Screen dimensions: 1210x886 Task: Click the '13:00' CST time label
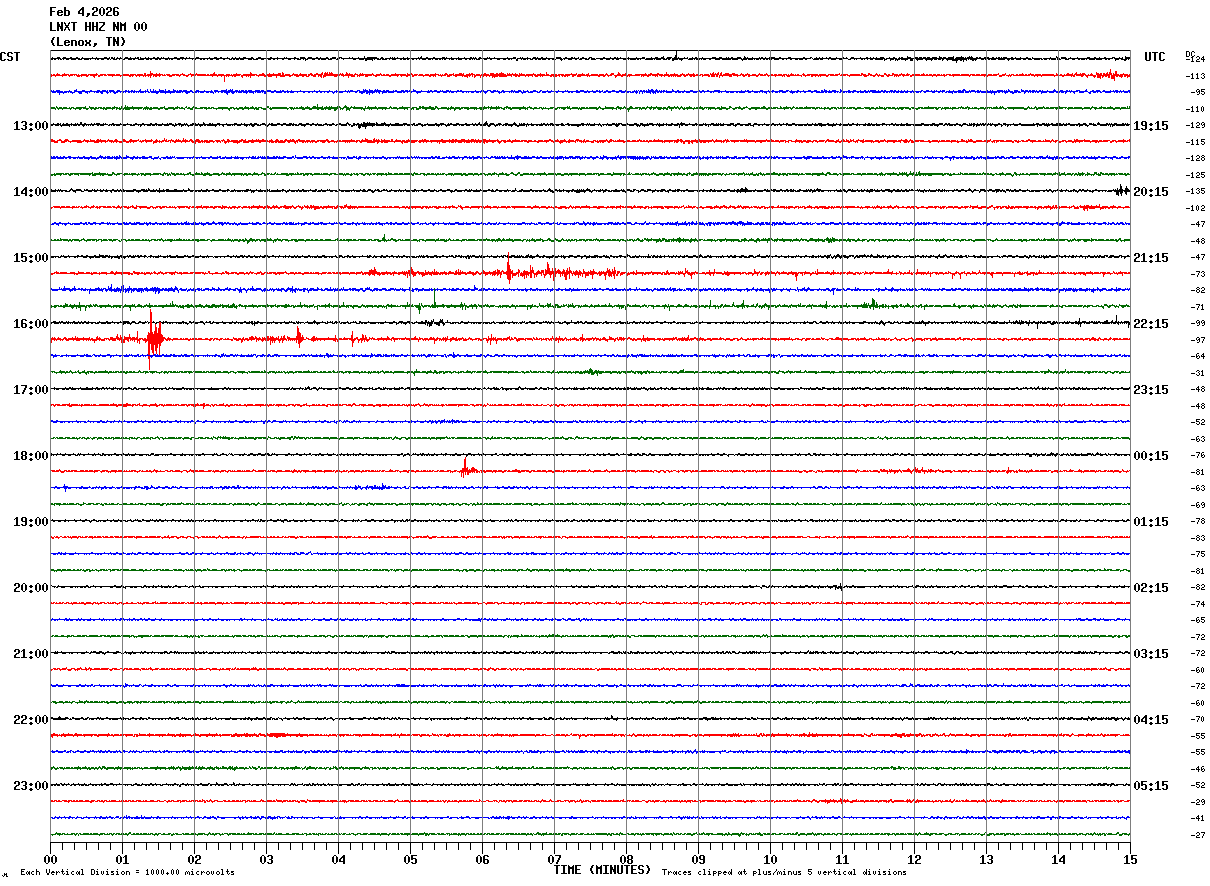[30, 126]
